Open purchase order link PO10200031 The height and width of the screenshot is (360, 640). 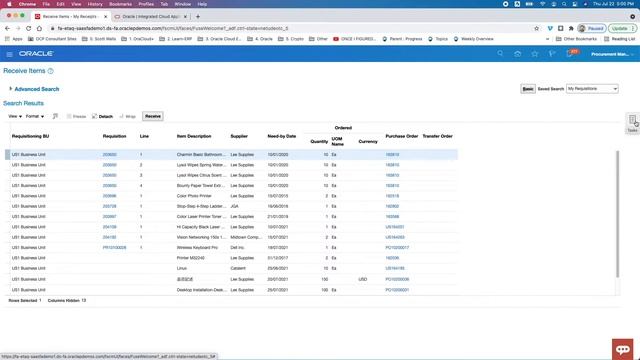(x=397, y=290)
